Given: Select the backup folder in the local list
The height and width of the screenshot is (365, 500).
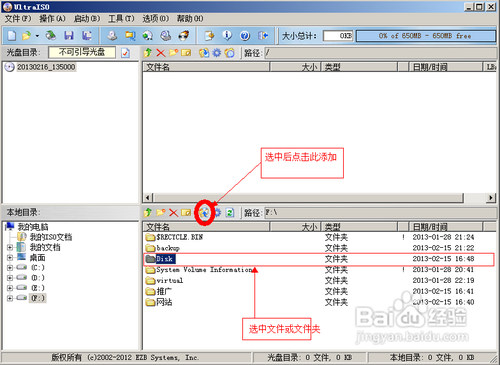Looking at the screenshot, I should 163,248.
